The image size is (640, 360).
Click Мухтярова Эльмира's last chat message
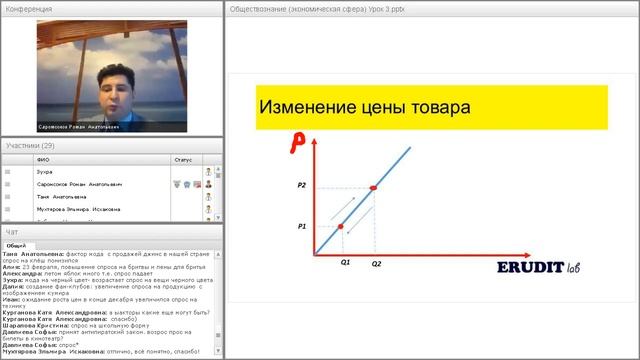101,351
